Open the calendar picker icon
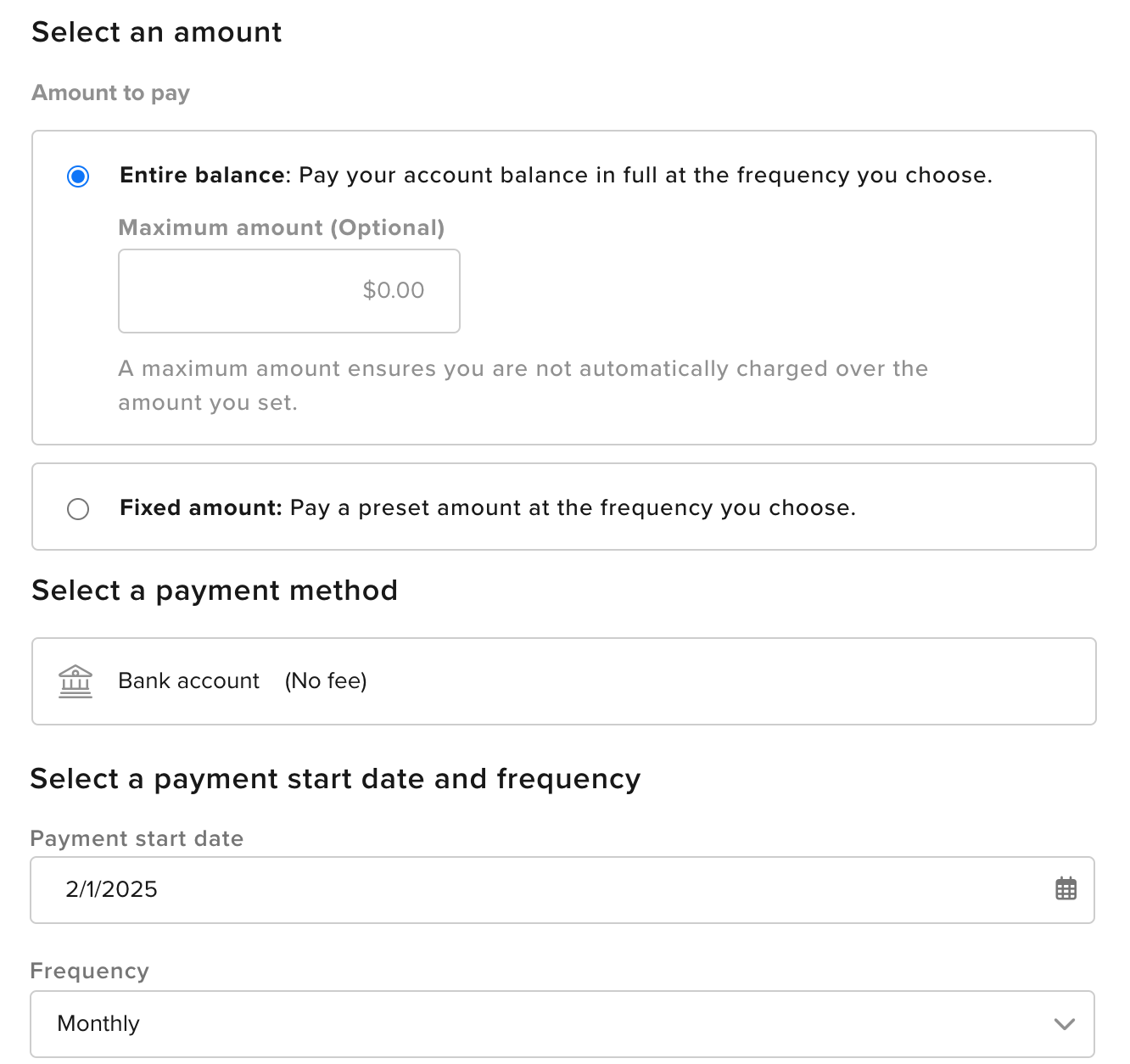Screen dimensions: 1130x1064 click(1066, 889)
